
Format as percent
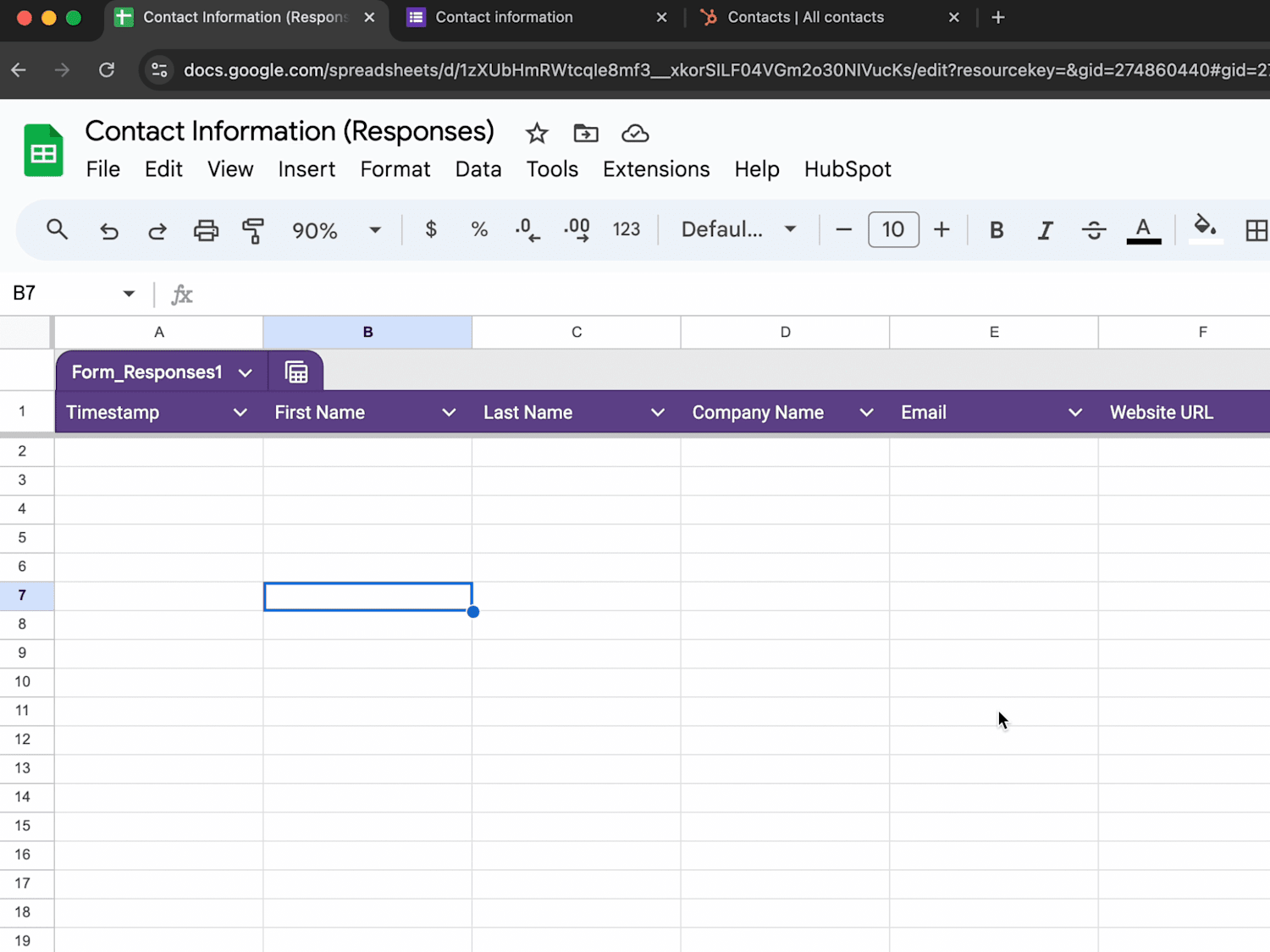(x=479, y=229)
